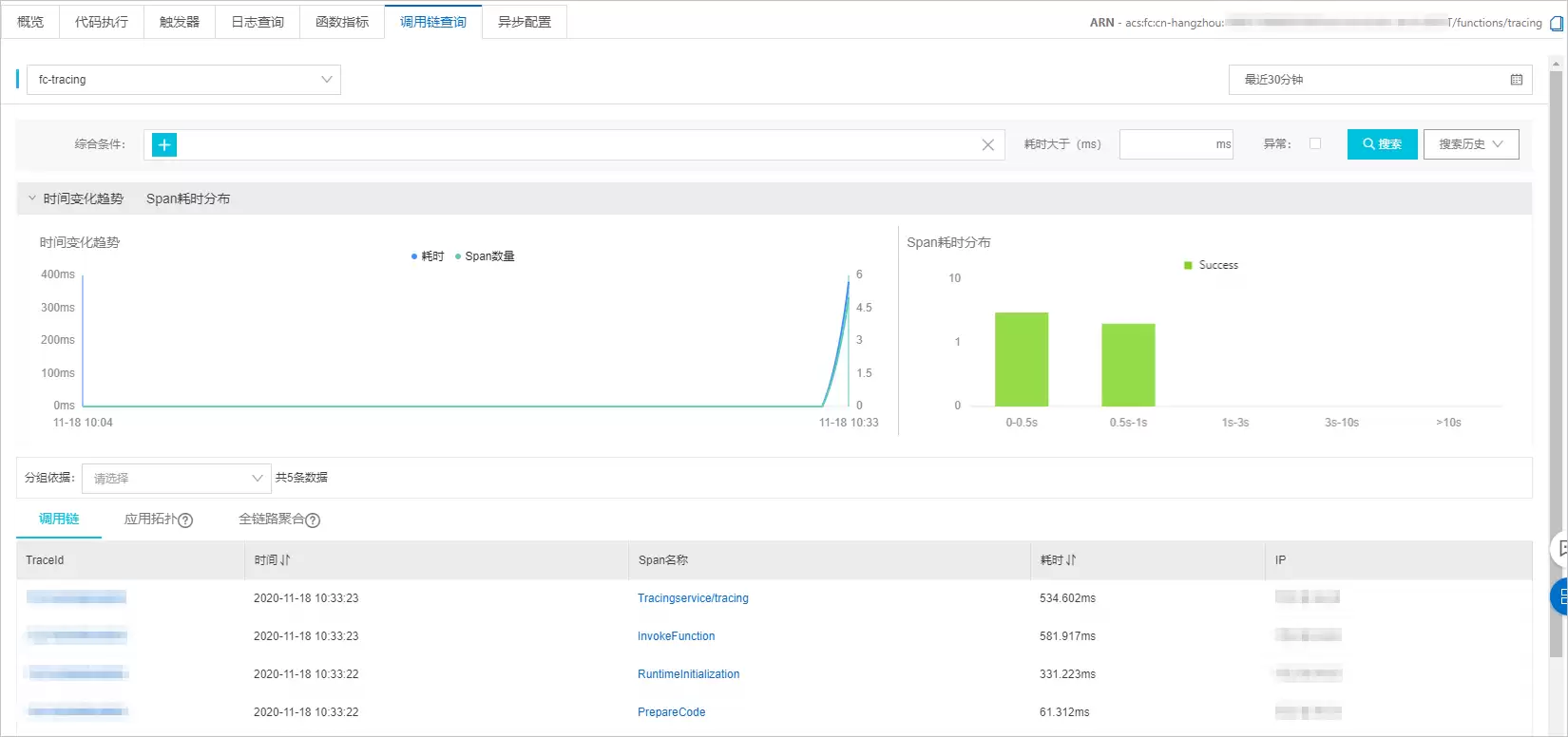Switch to the 函数指标 tab
1568x737 pixels.
pyautogui.click(x=342, y=22)
